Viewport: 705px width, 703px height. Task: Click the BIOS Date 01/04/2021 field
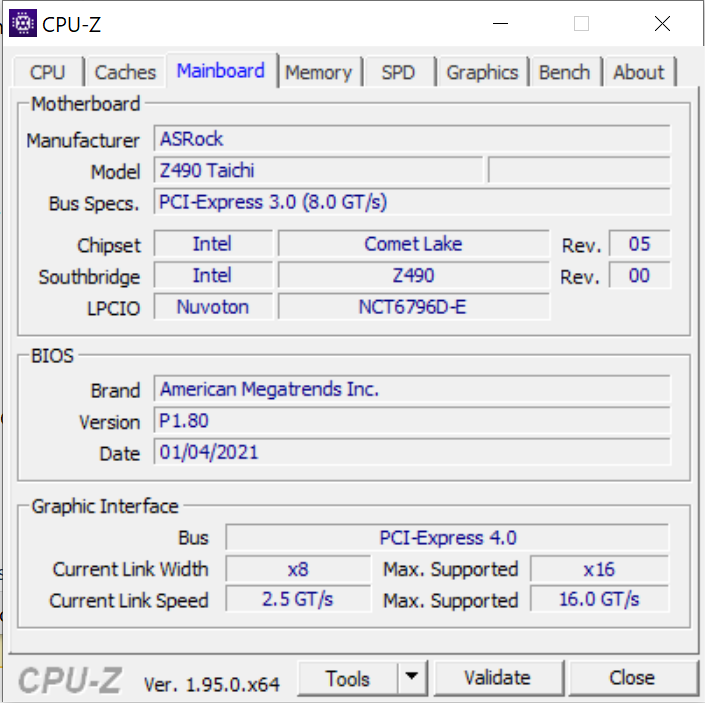(x=412, y=452)
